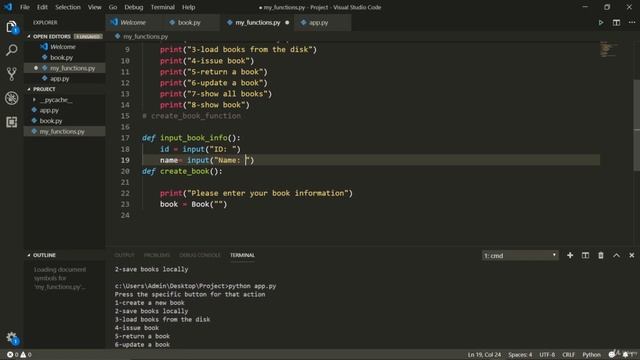Select my_functions.py in Open Editors list

(64, 68)
